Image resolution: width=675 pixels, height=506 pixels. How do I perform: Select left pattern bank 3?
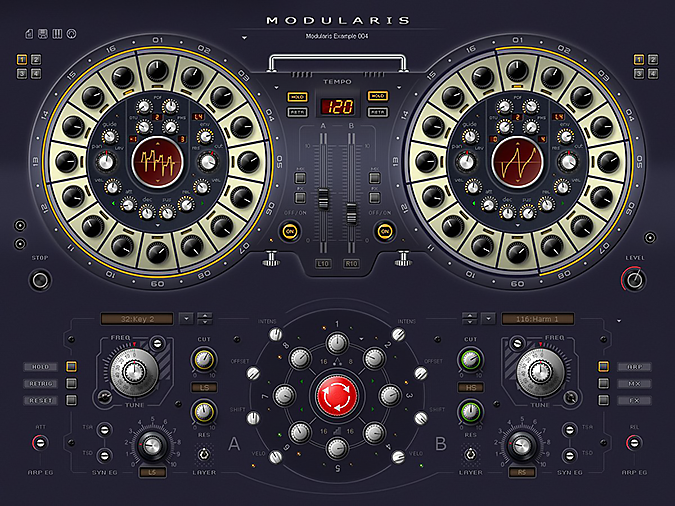tap(22, 74)
